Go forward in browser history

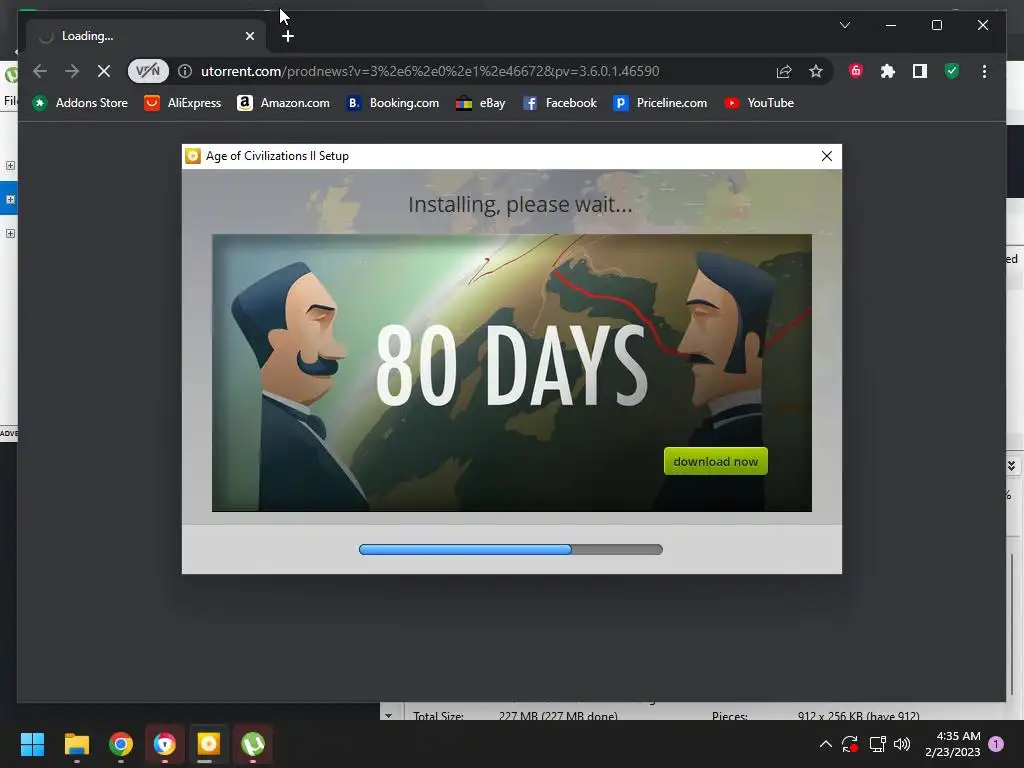[x=72, y=71]
